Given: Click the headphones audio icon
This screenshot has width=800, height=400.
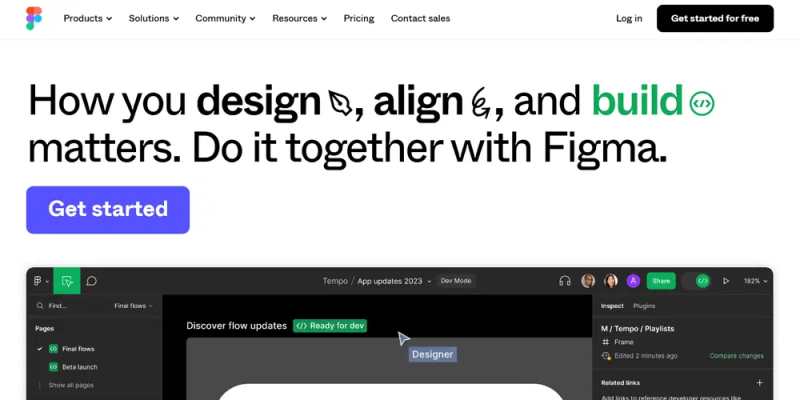Looking at the screenshot, I should [565, 281].
